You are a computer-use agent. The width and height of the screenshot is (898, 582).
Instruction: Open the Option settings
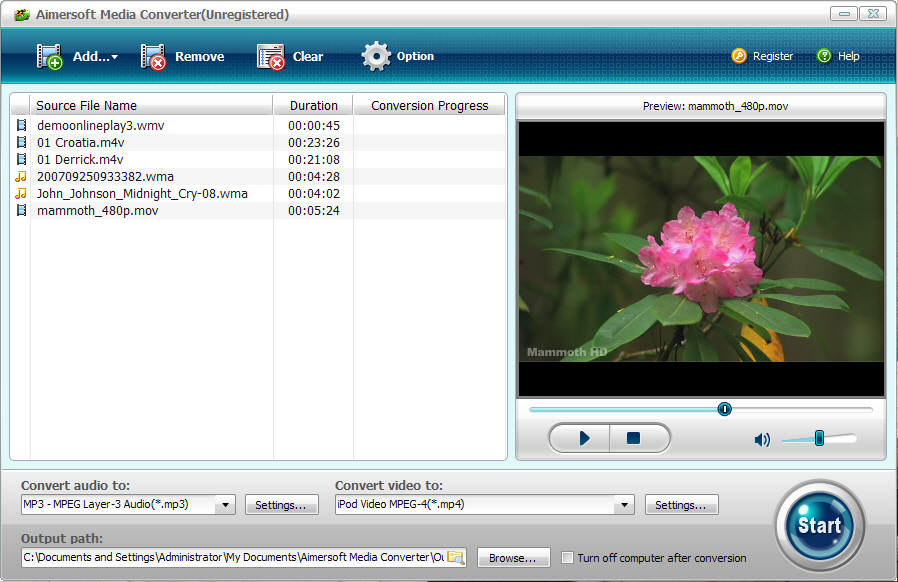(x=397, y=56)
